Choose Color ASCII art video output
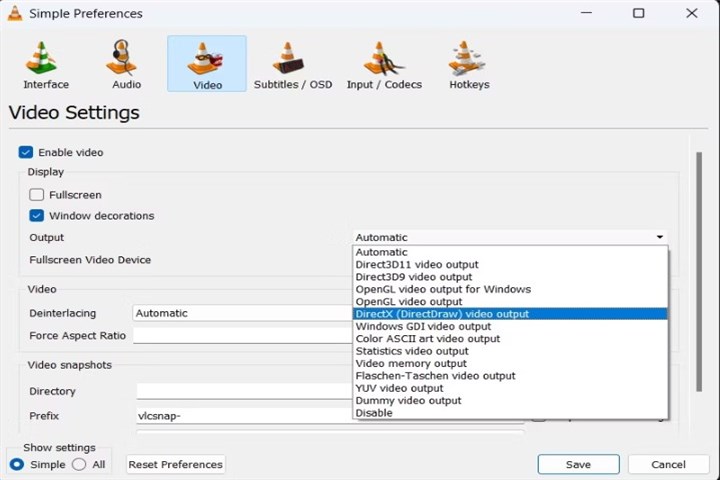Viewport: 720px width, 480px height. [510, 339]
